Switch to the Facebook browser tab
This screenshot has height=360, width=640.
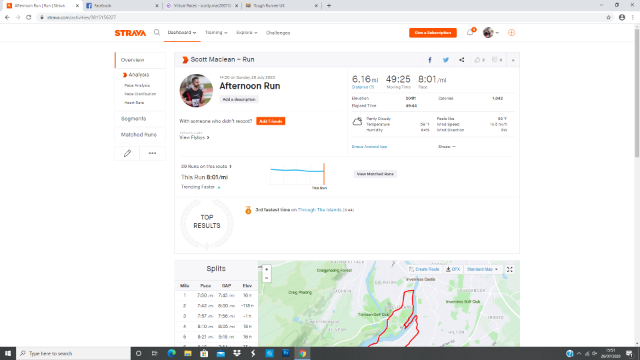(x=122, y=6)
